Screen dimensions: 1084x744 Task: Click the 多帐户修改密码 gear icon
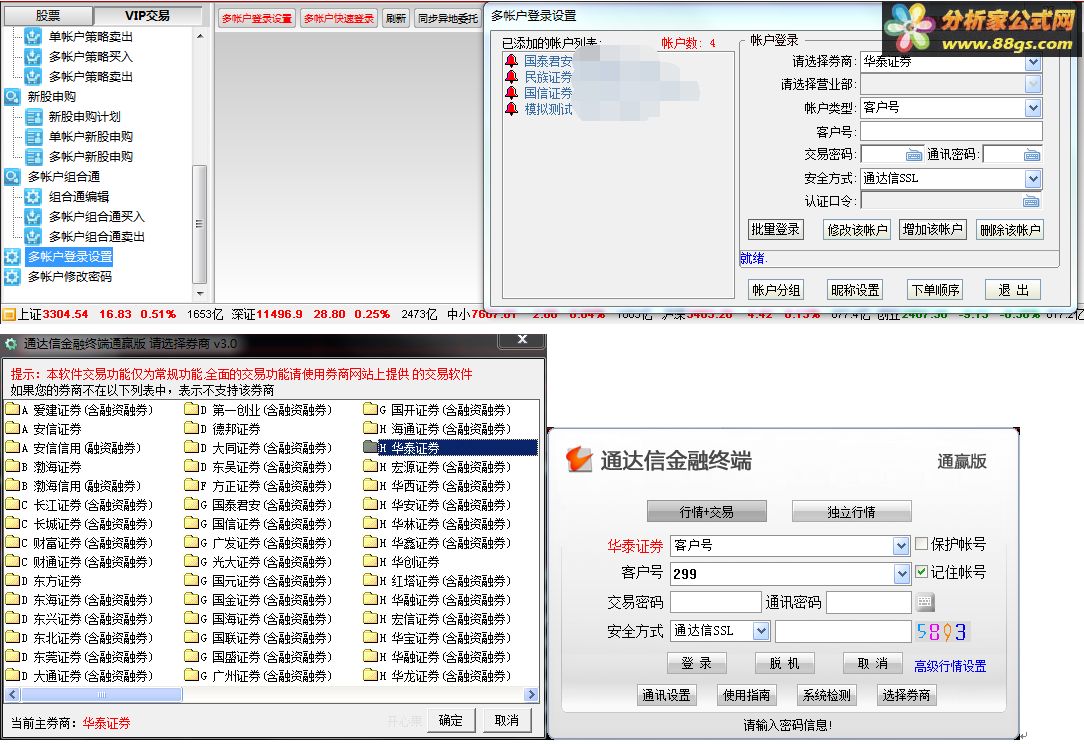click(12, 277)
